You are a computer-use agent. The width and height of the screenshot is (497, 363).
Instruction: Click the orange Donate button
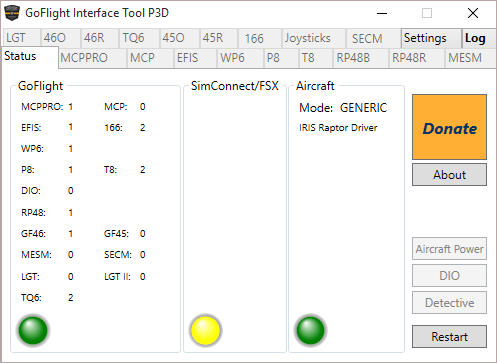click(449, 127)
